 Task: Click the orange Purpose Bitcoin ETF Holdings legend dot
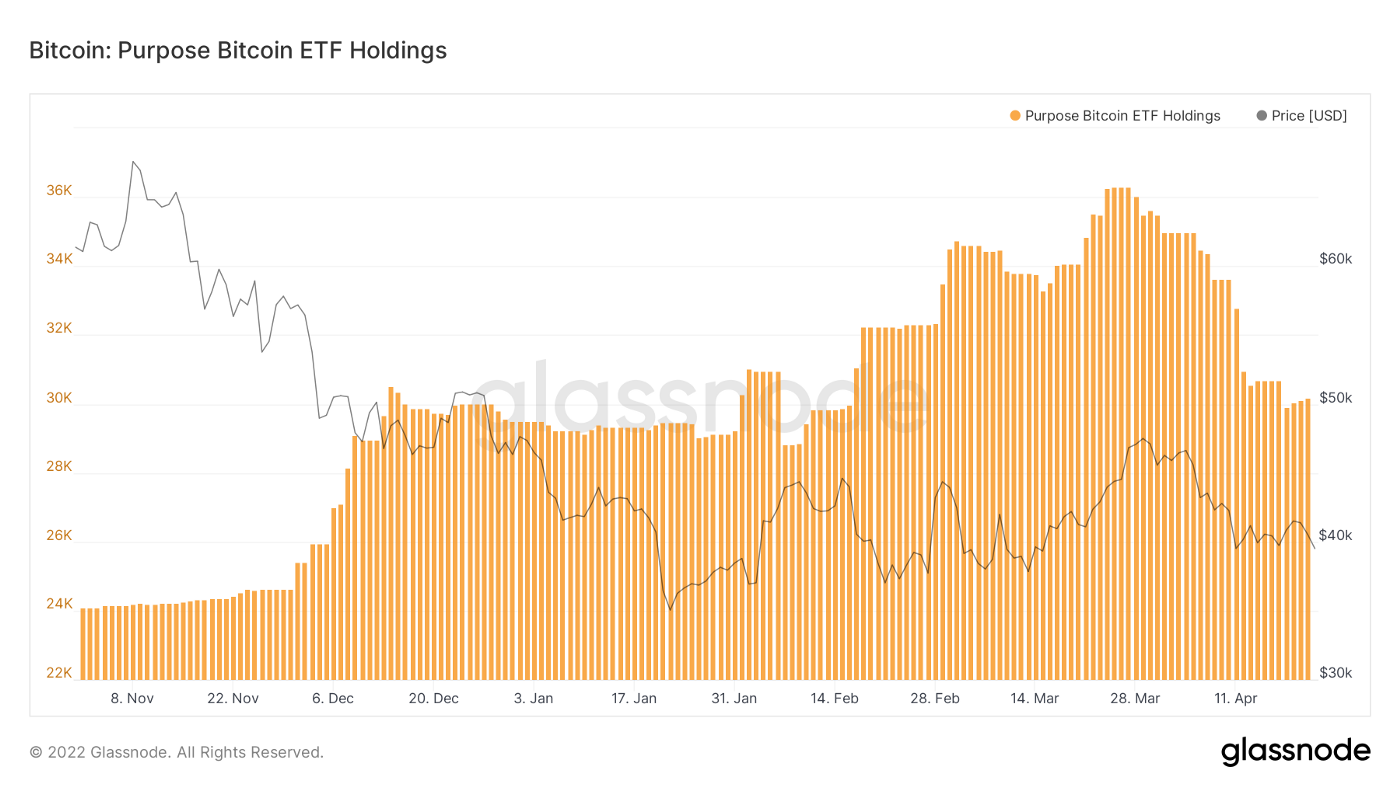[1015, 116]
